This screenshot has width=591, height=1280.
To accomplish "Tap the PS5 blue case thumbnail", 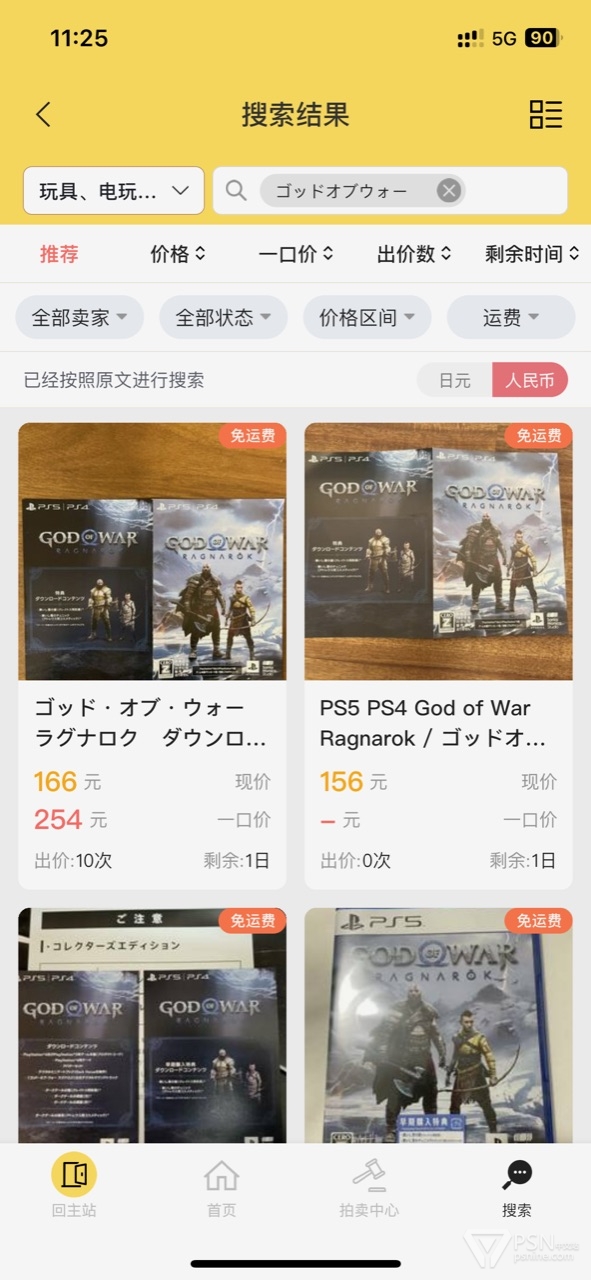I will pos(439,1025).
